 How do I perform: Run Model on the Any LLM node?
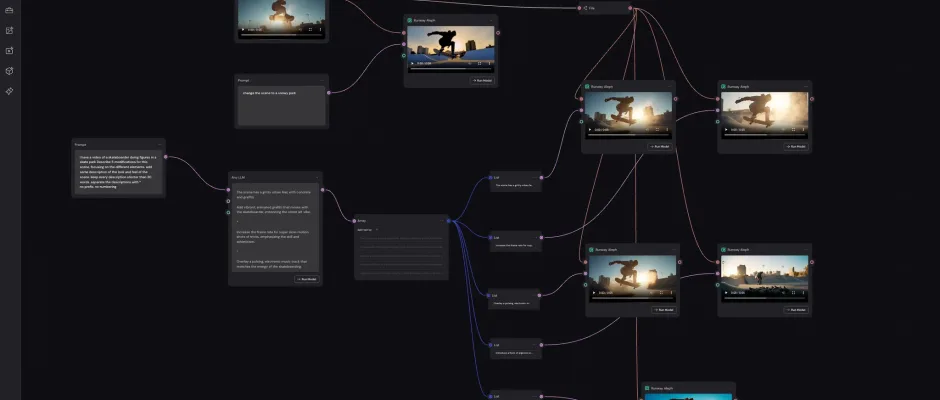307,279
